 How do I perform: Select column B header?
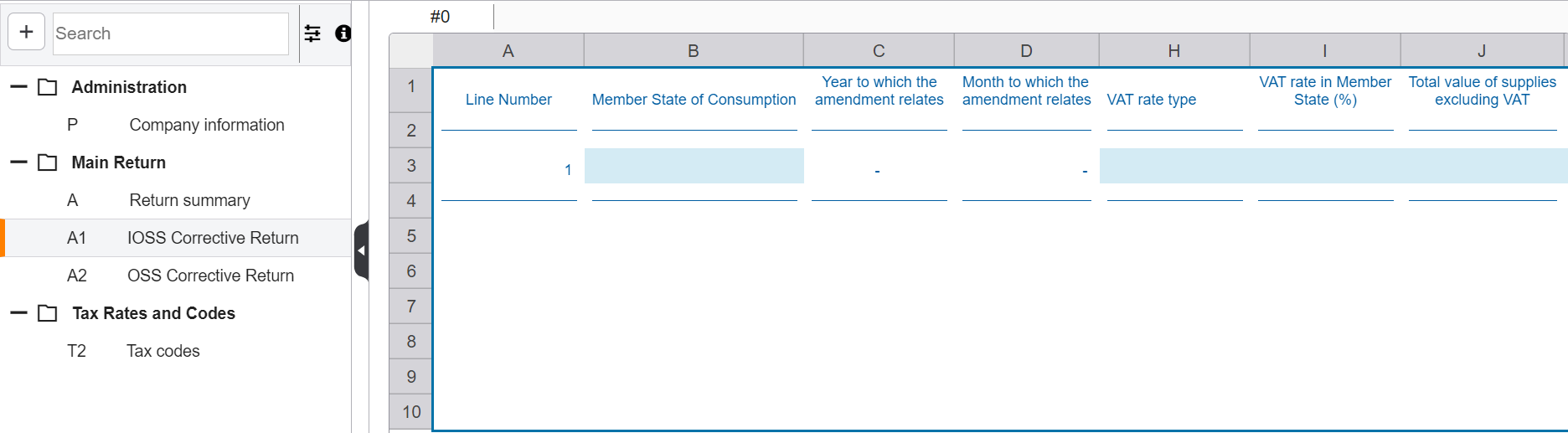coord(694,51)
